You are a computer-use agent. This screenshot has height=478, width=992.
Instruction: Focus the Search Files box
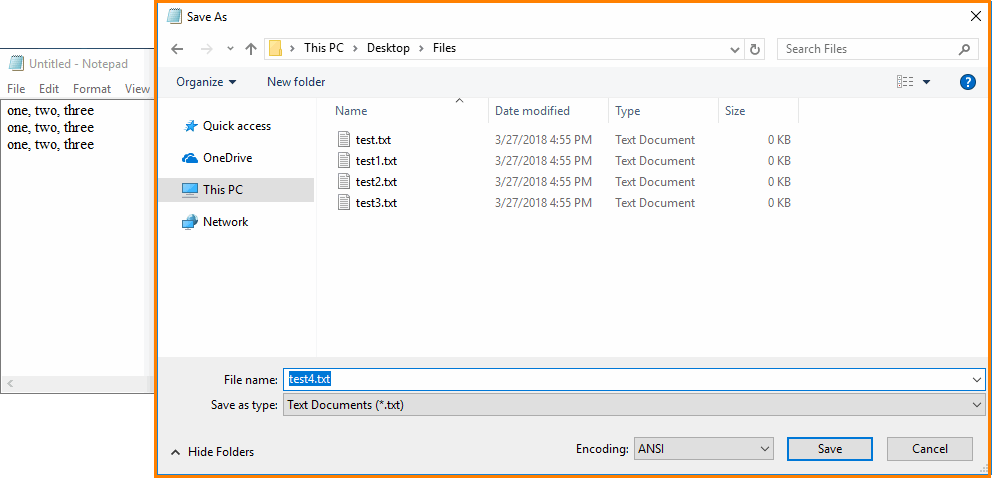click(877, 49)
